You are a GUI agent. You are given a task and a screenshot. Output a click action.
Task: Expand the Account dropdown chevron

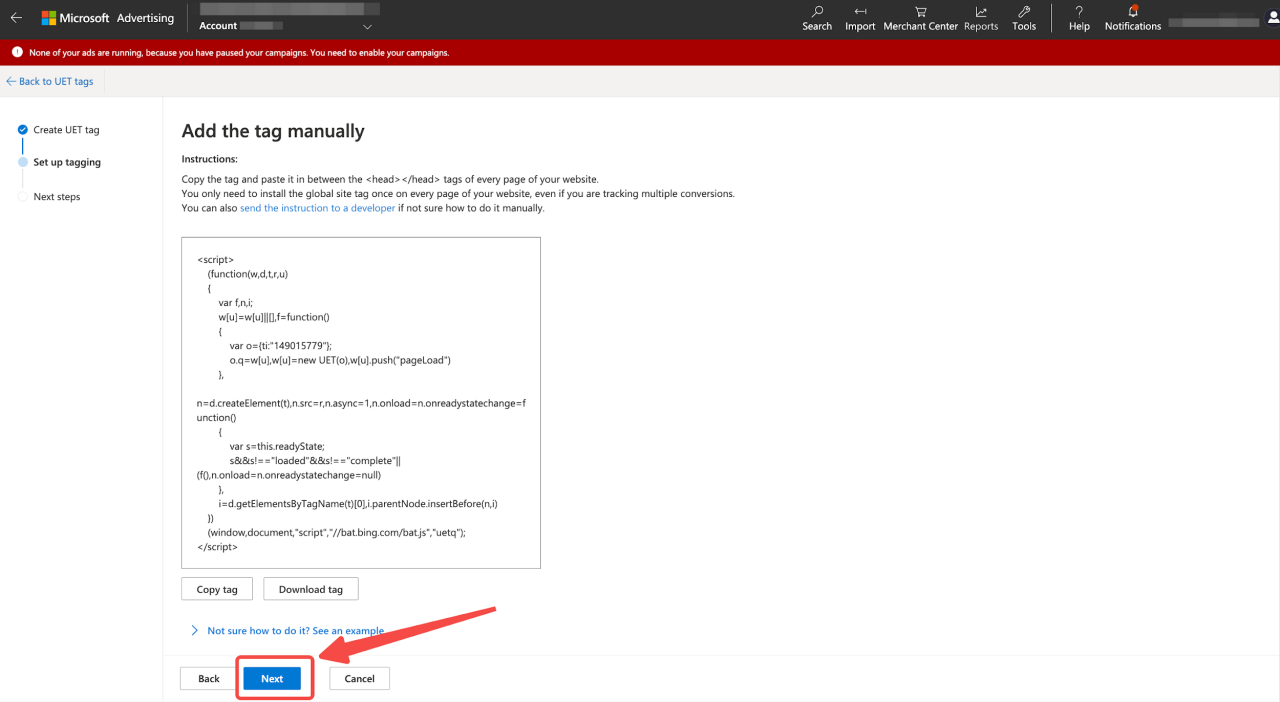367,26
